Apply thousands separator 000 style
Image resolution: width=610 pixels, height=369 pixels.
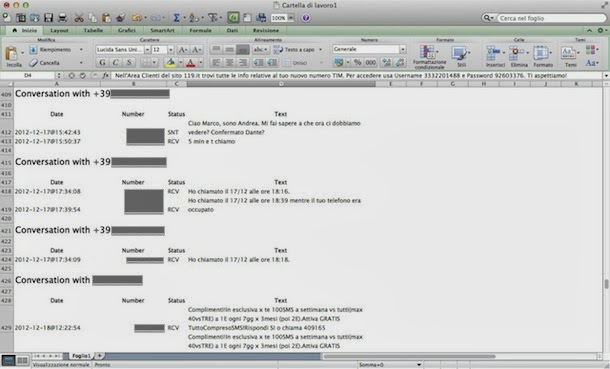coord(370,62)
